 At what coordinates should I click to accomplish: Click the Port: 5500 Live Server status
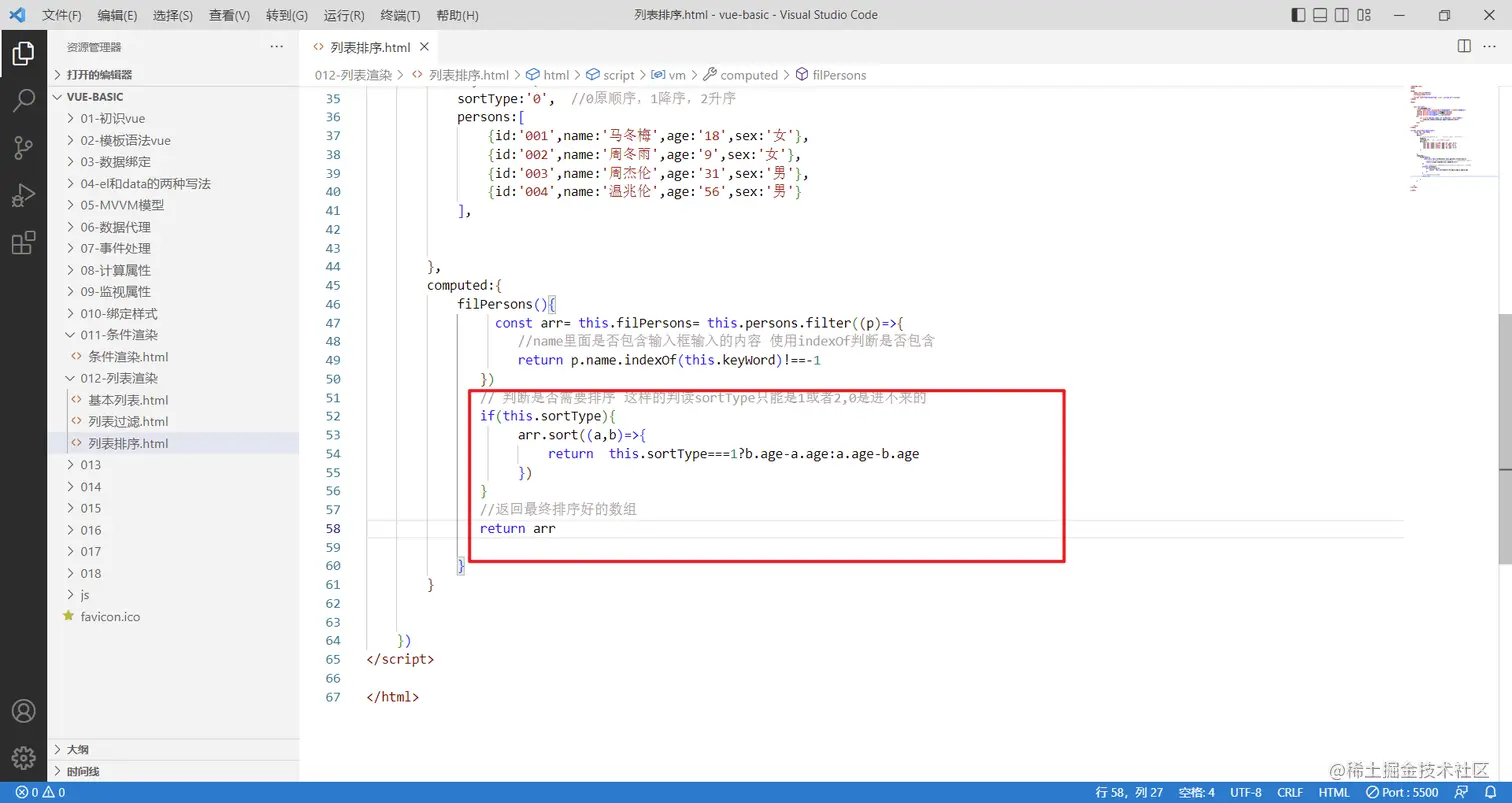1403,792
